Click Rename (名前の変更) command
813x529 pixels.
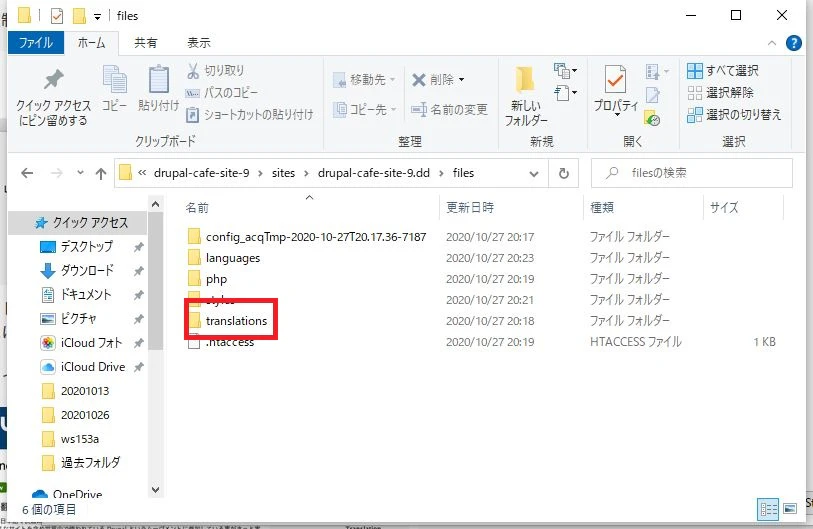point(449,109)
